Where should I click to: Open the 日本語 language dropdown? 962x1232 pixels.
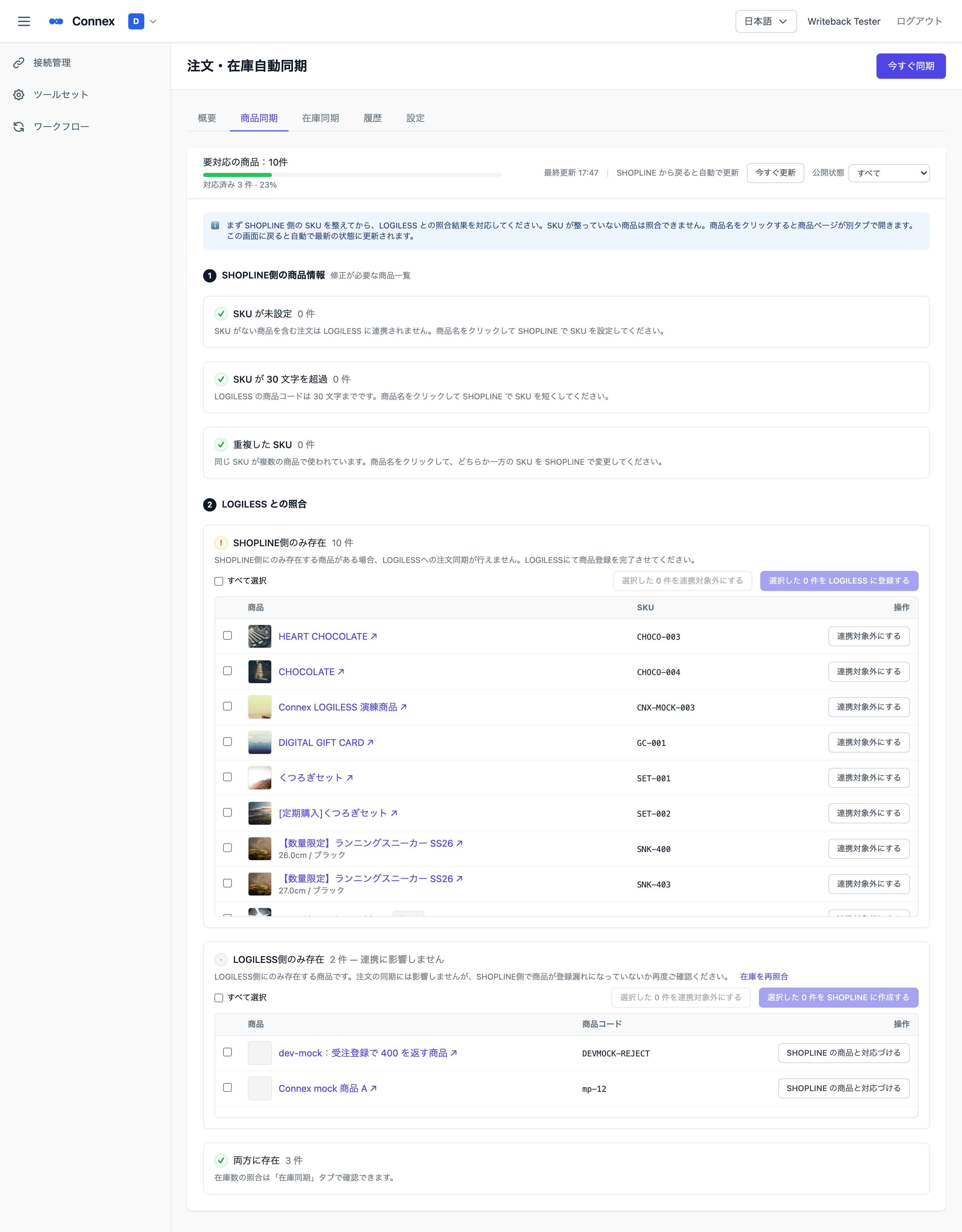766,21
